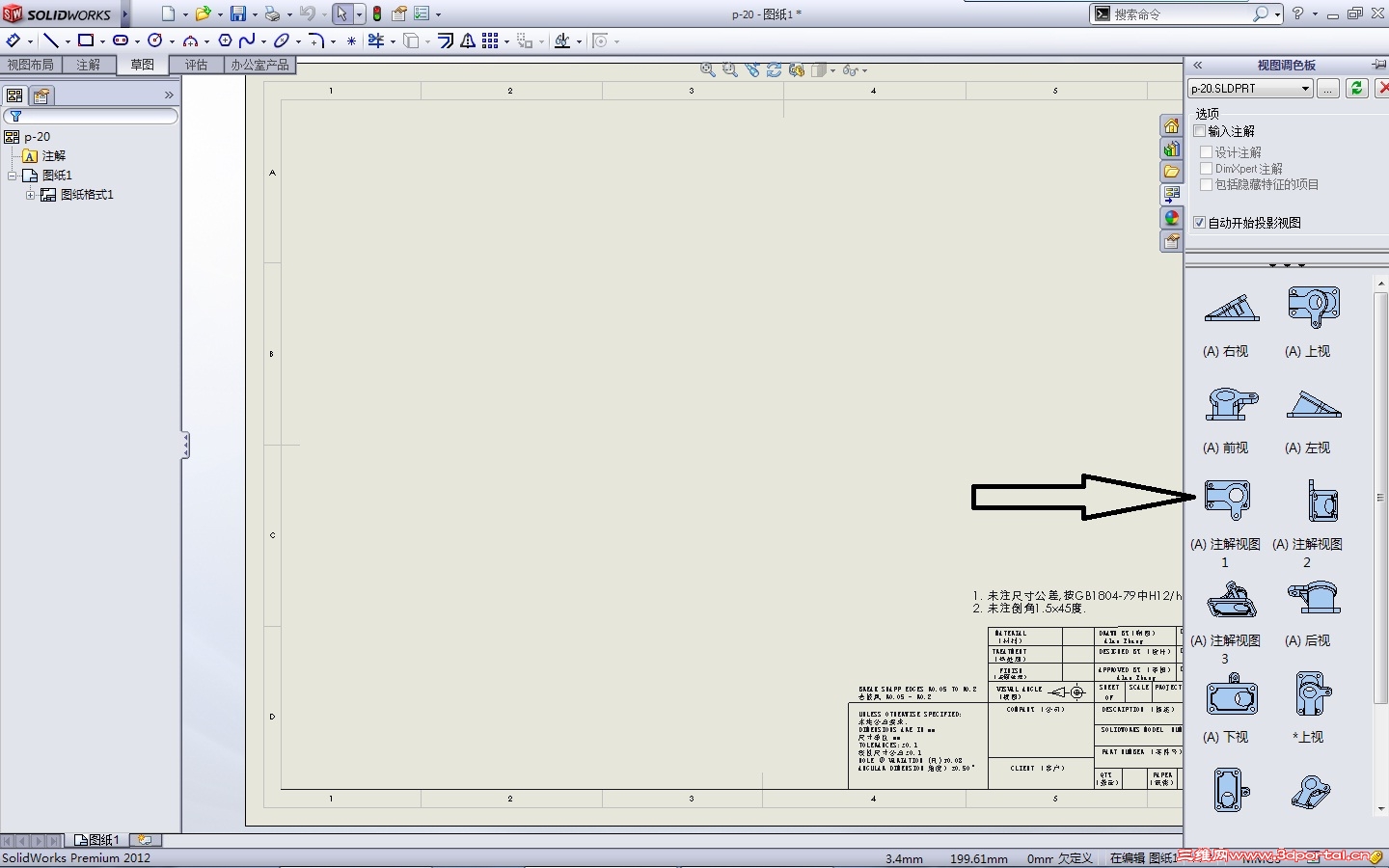1389x868 pixels.
Task: Open the File Explorer folder side tab
Action: pos(1171,172)
